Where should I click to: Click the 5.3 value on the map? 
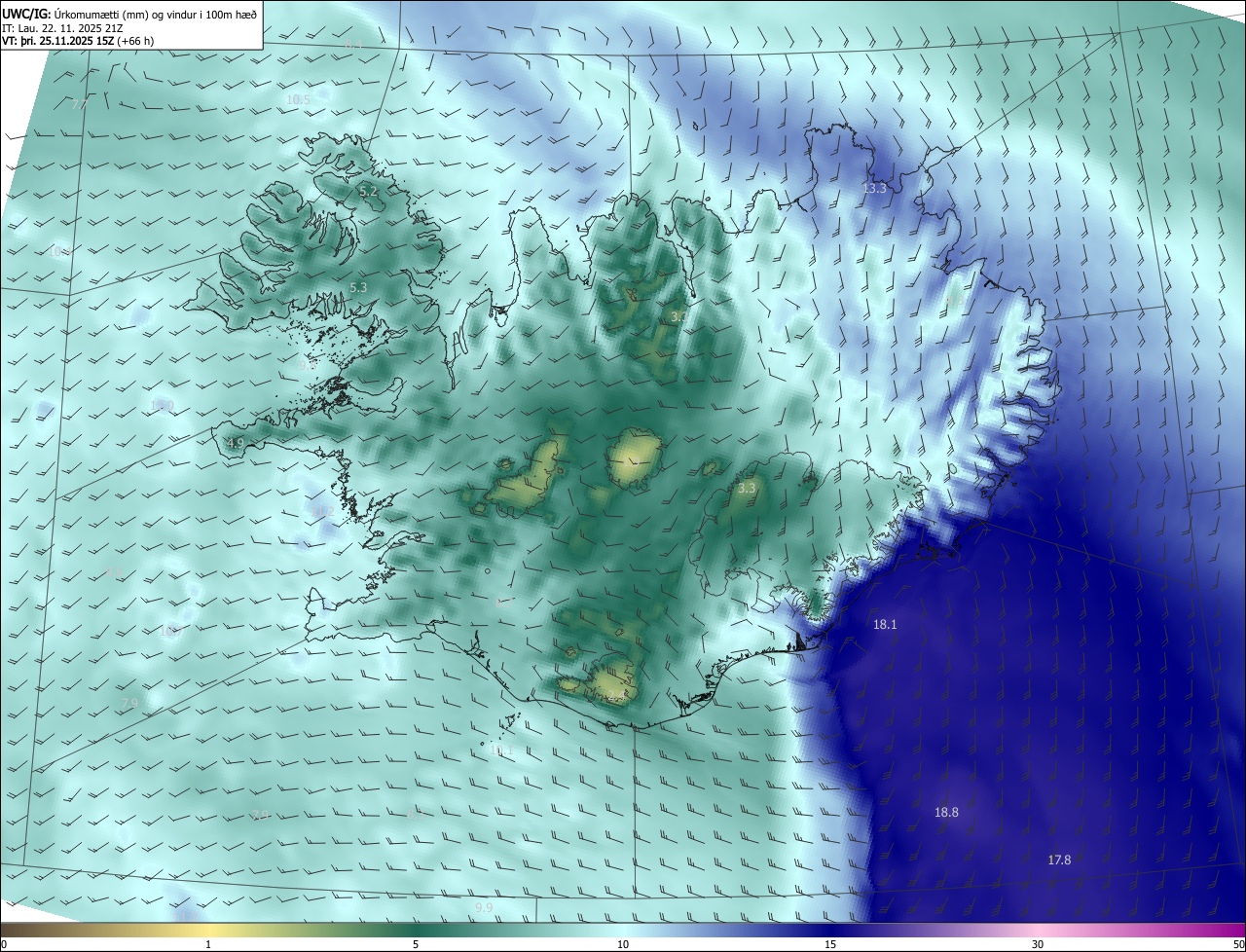pyautogui.click(x=358, y=287)
